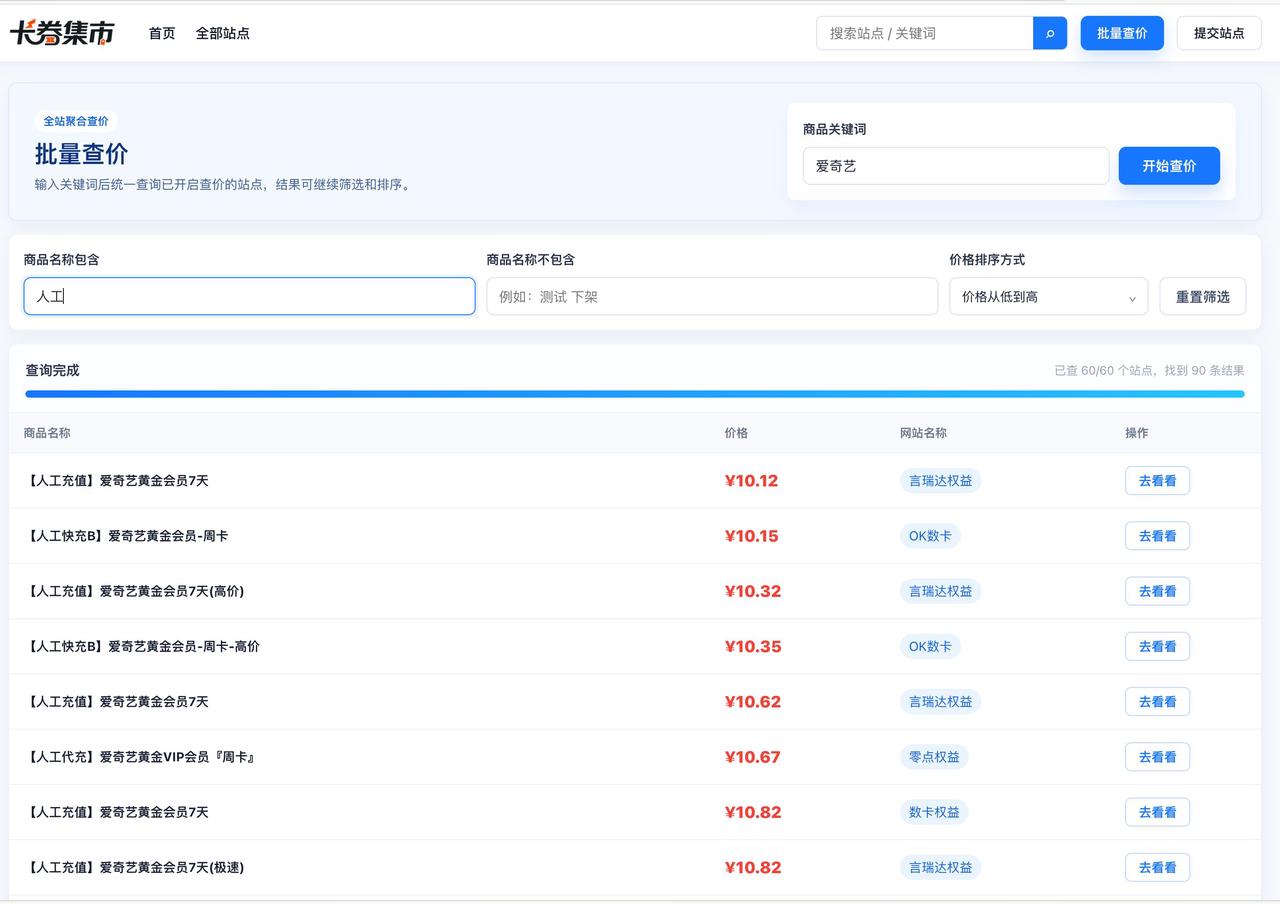Viewport: 1280px width, 904px height.
Task: Click 去看看 for the ¥10.12 item
Action: coord(1157,481)
